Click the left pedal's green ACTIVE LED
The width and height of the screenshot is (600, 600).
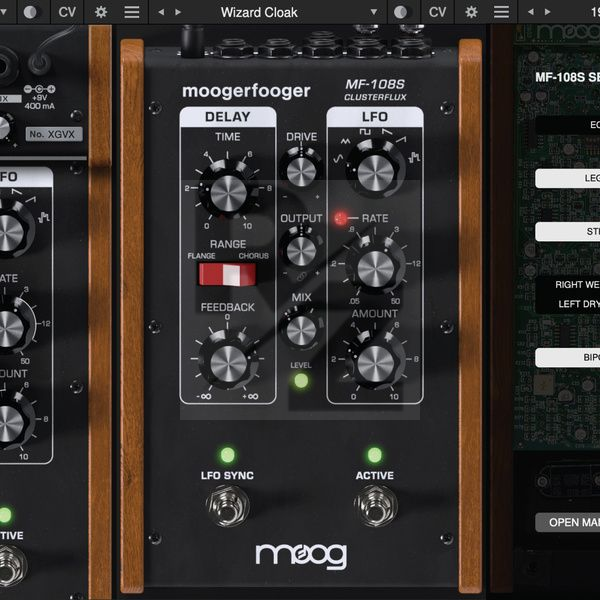tap(5, 515)
